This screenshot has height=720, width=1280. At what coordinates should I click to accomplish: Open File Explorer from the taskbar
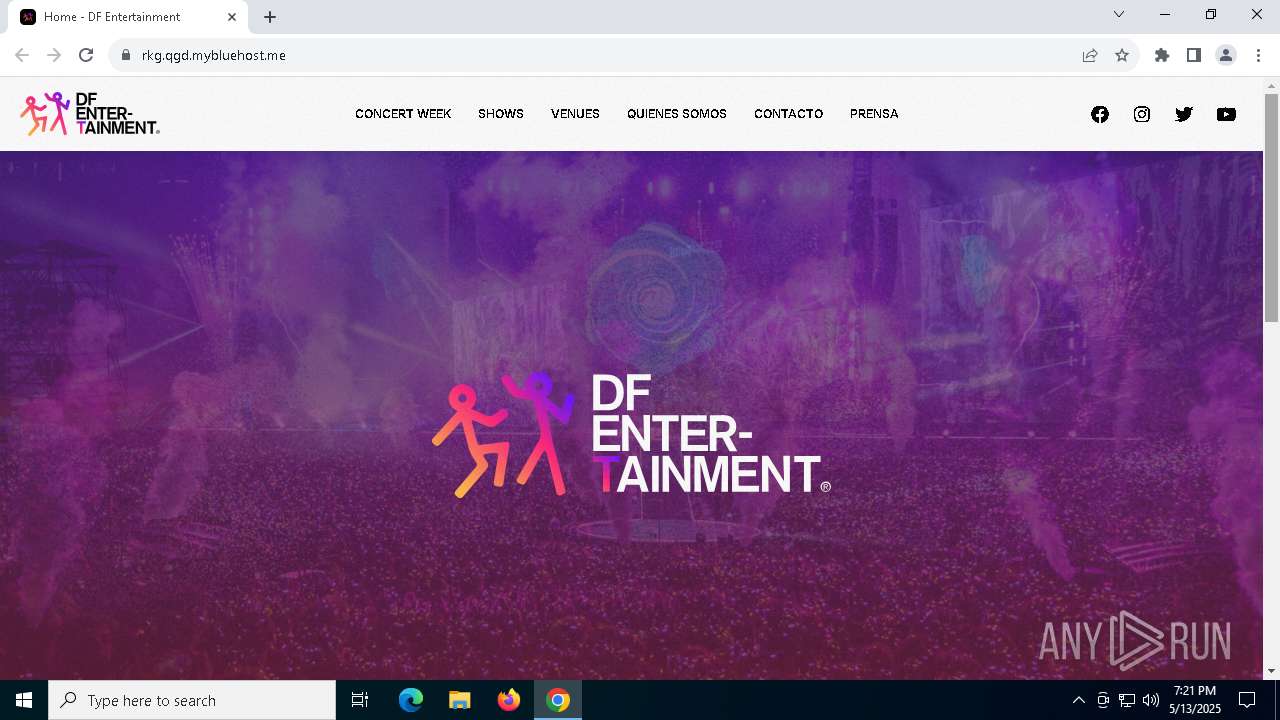point(460,700)
